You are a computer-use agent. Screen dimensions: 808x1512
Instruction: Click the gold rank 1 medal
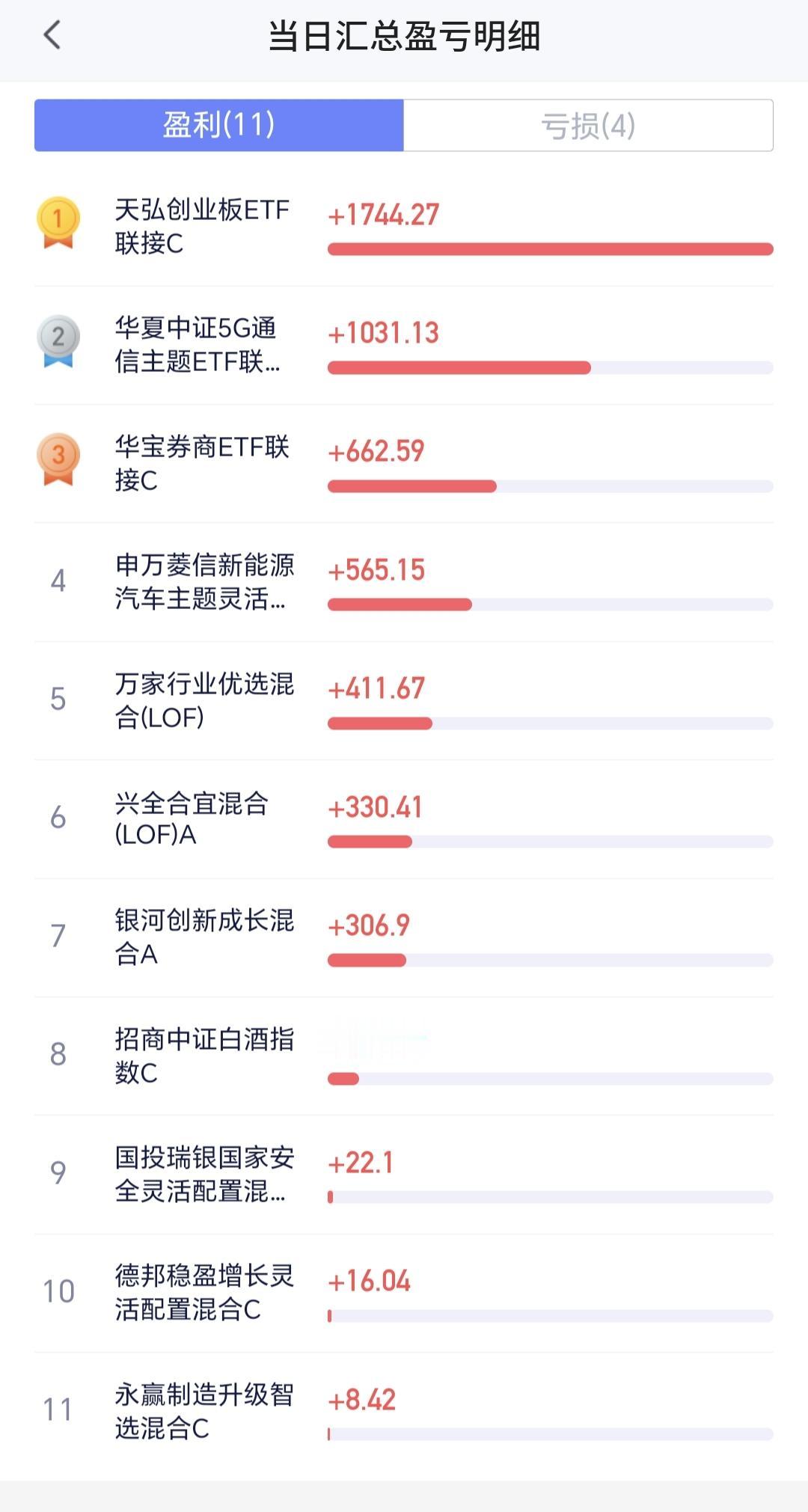coord(58,222)
